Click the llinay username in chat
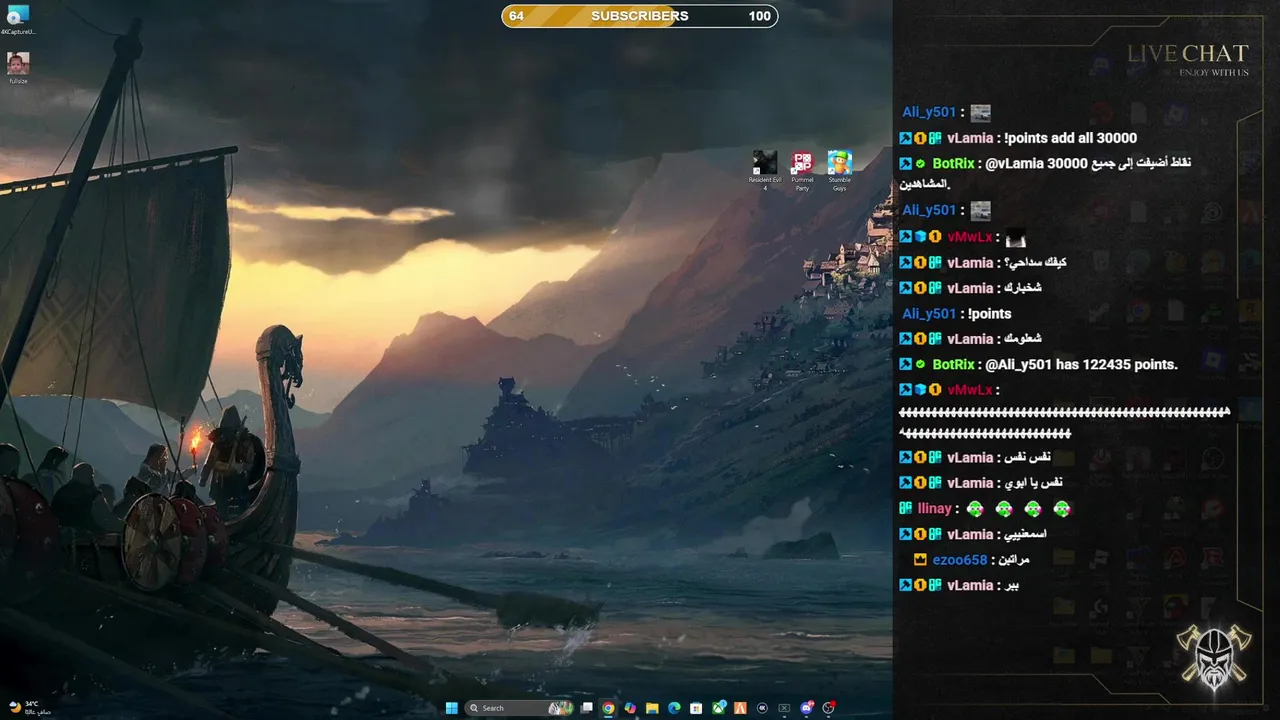This screenshot has width=1280, height=720. pyautogui.click(x=934, y=509)
